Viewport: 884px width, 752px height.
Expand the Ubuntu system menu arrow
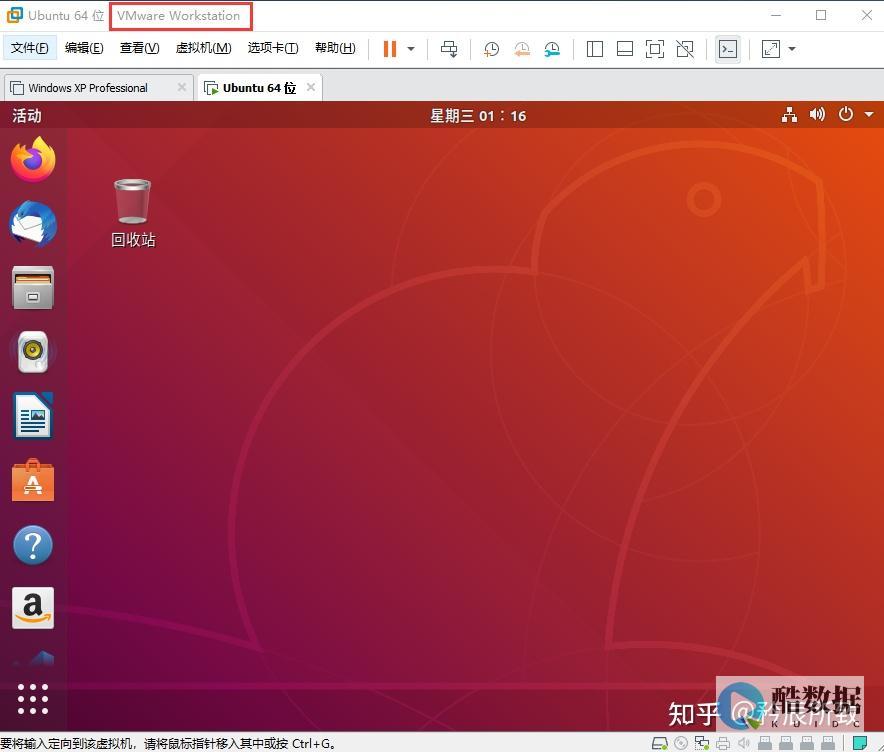(x=869, y=114)
